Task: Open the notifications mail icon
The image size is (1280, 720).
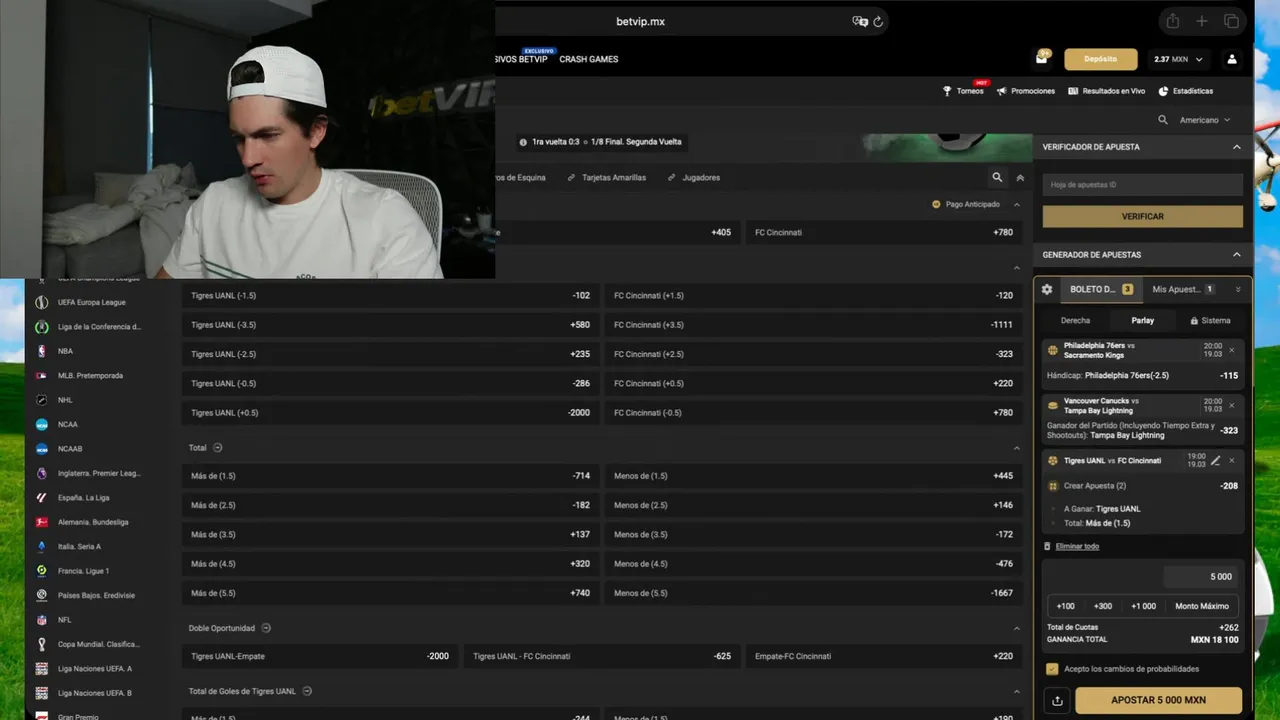Action: tap(1042, 59)
